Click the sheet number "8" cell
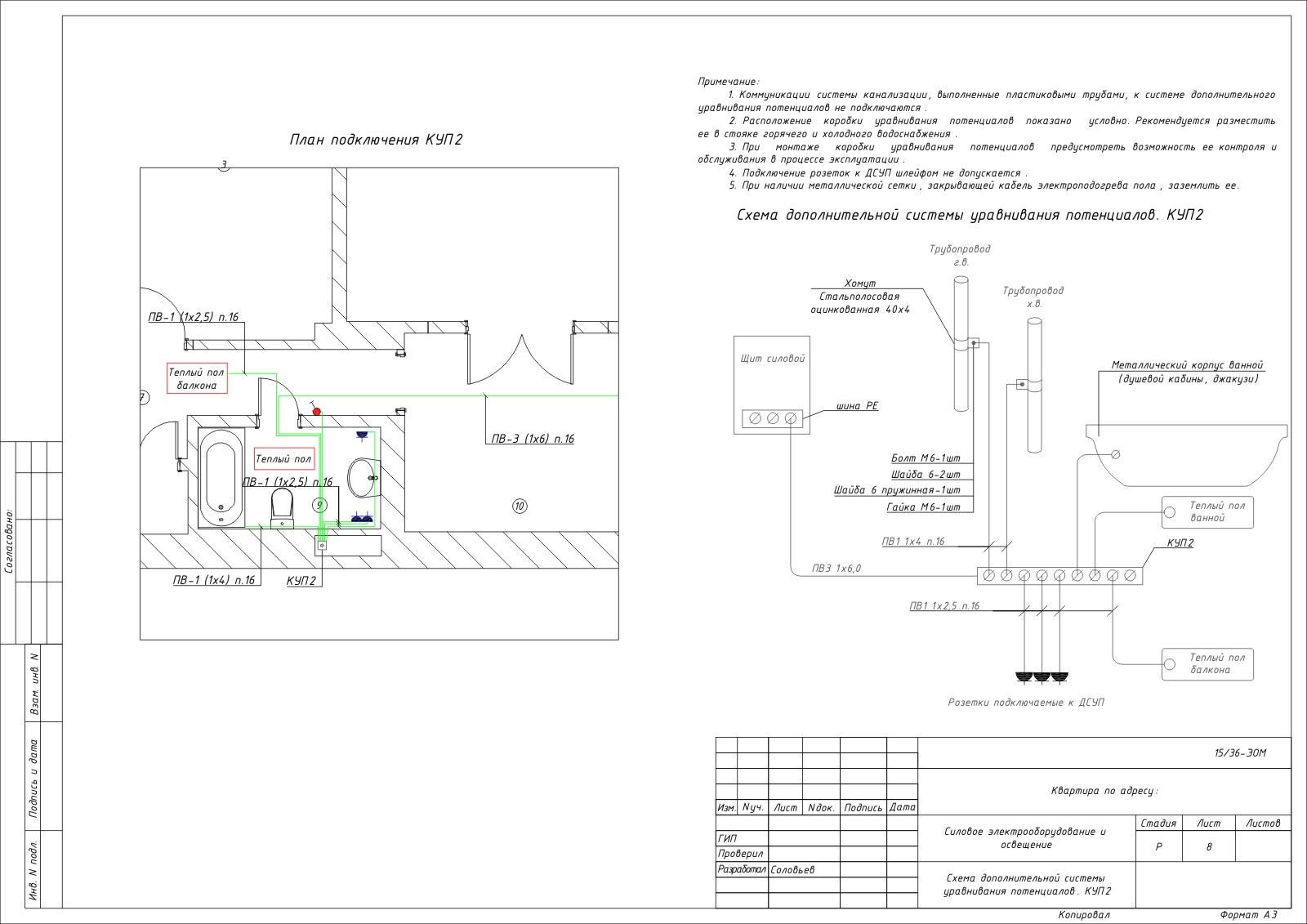 coord(1208,847)
